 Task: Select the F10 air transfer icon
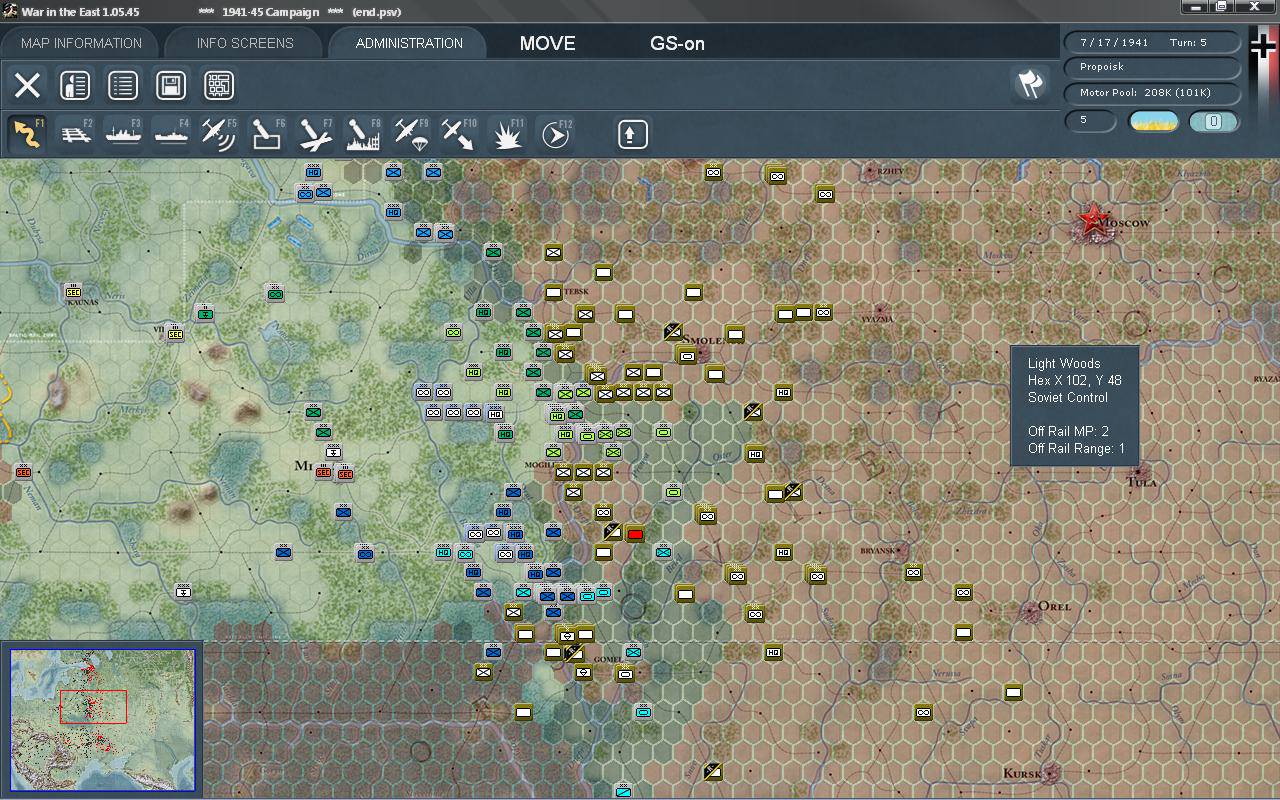(x=460, y=134)
